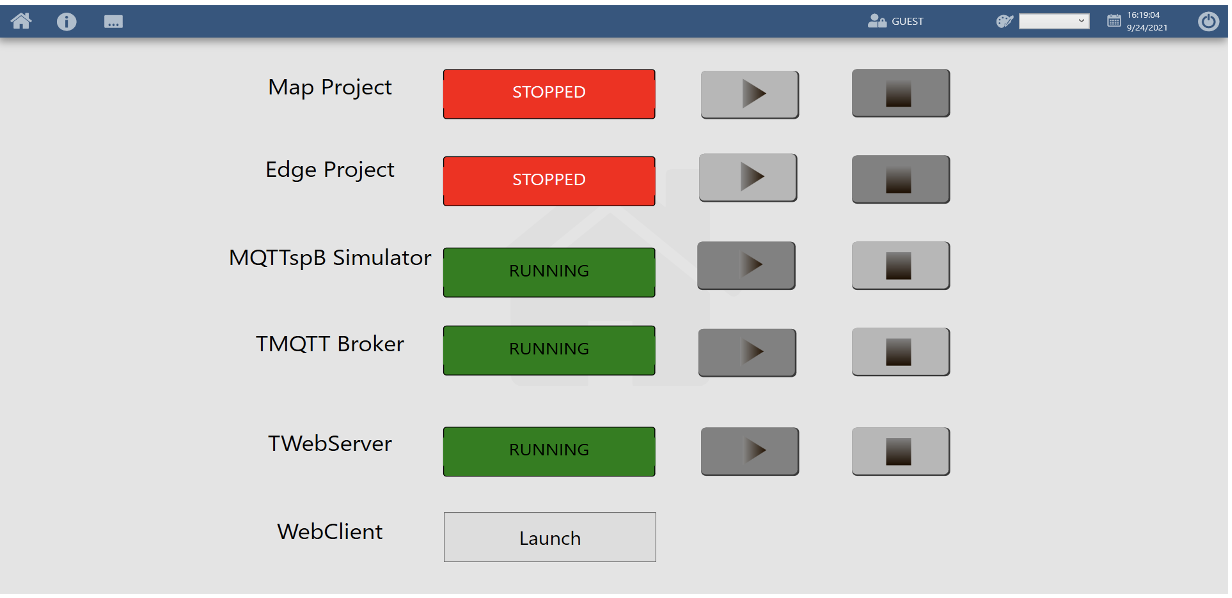Image resolution: width=1232 pixels, height=598 pixels.
Task: Click the TWebServer RUNNING status
Action: 549,451
